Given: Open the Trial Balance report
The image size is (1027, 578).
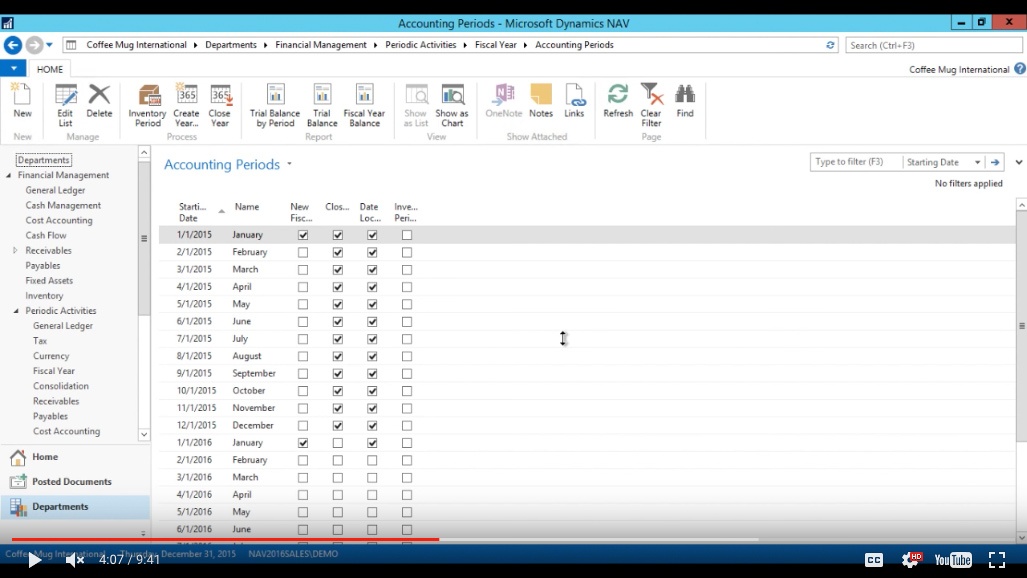Looking at the screenshot, I should (x=322, y=105).
